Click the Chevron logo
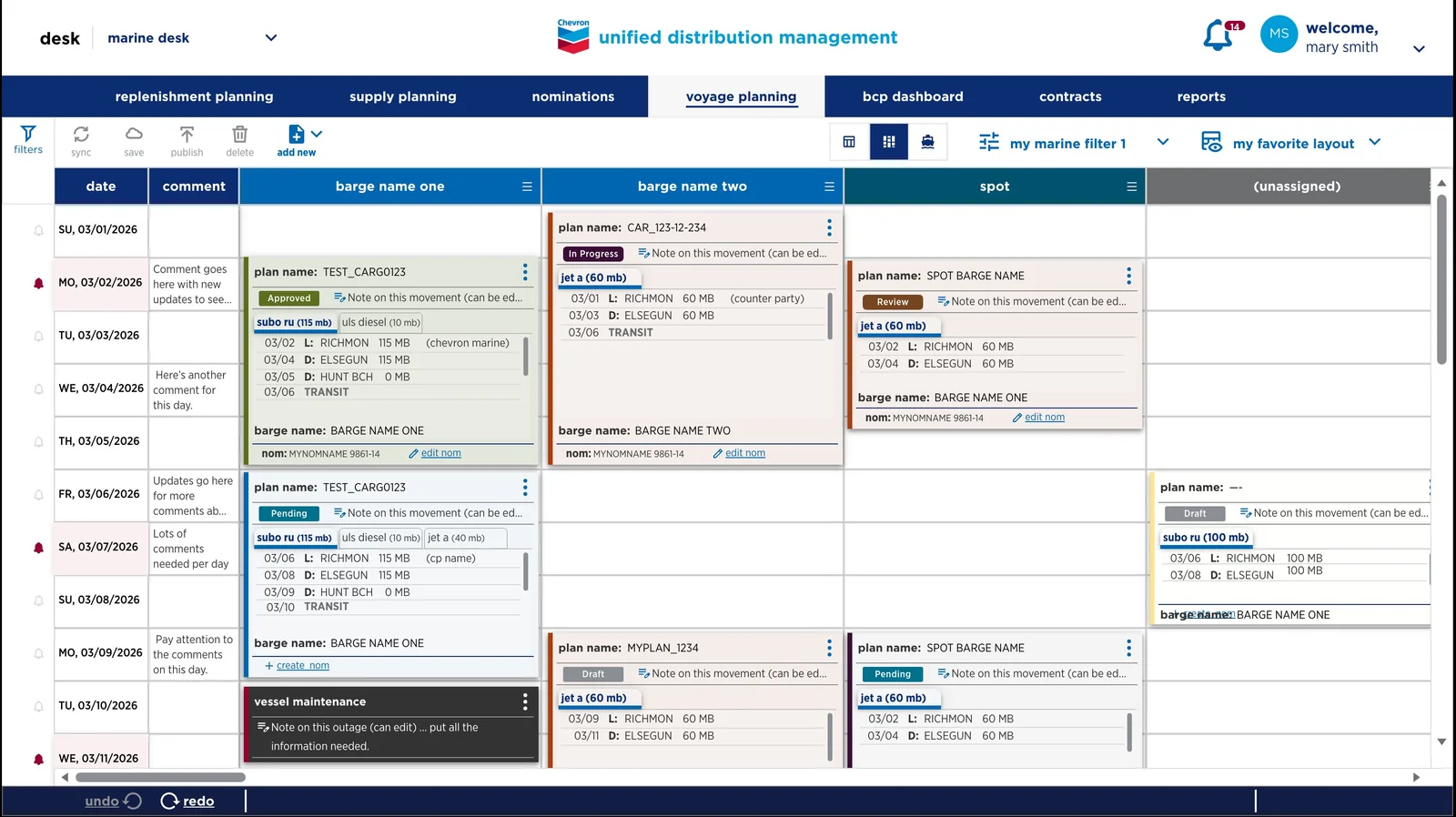The image size is (1456, 817). (x=573, y=36)
